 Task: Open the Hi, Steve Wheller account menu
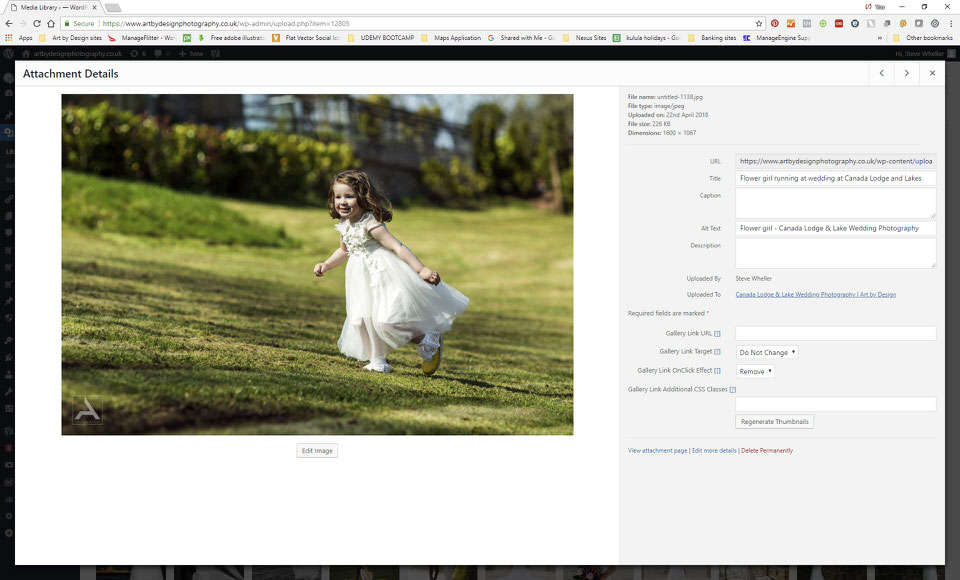(925, 54)
